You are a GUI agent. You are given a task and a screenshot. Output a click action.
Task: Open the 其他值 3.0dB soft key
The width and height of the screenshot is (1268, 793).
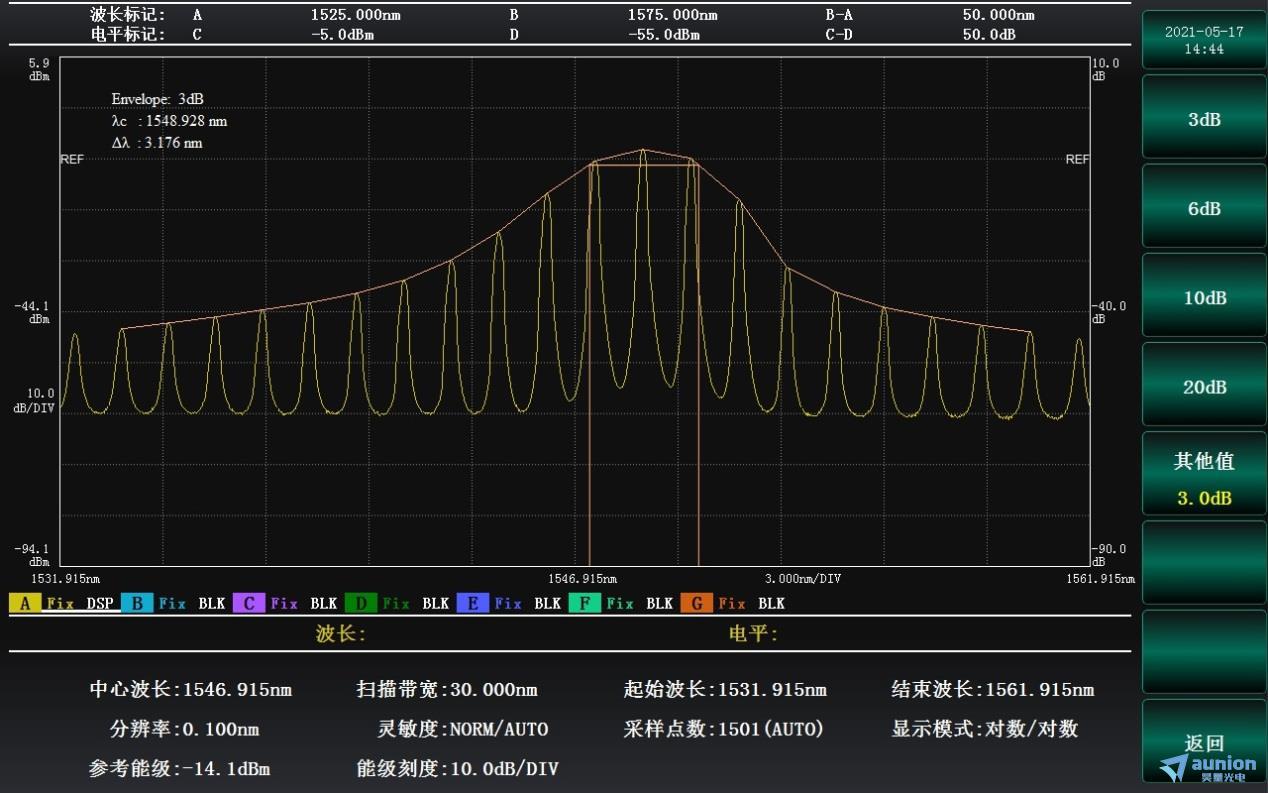pyautogui.click(x=1204, y=476)
